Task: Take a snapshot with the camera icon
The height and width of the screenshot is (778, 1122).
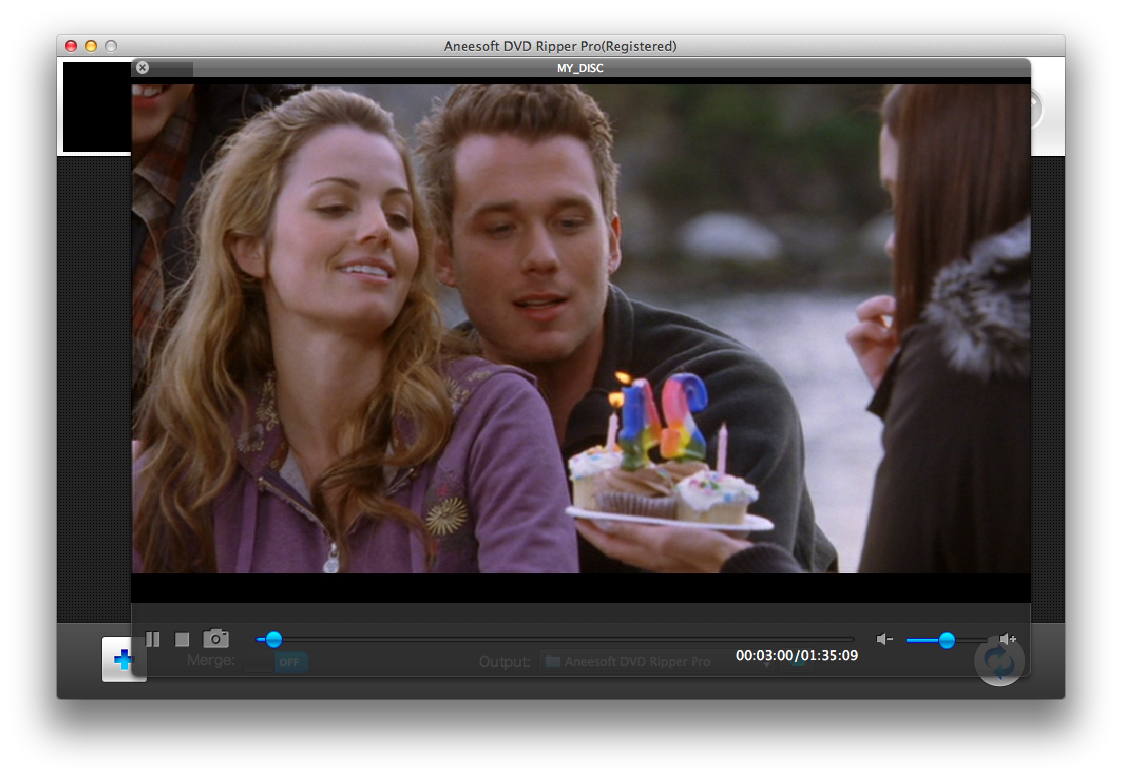Action: (216, 638)
